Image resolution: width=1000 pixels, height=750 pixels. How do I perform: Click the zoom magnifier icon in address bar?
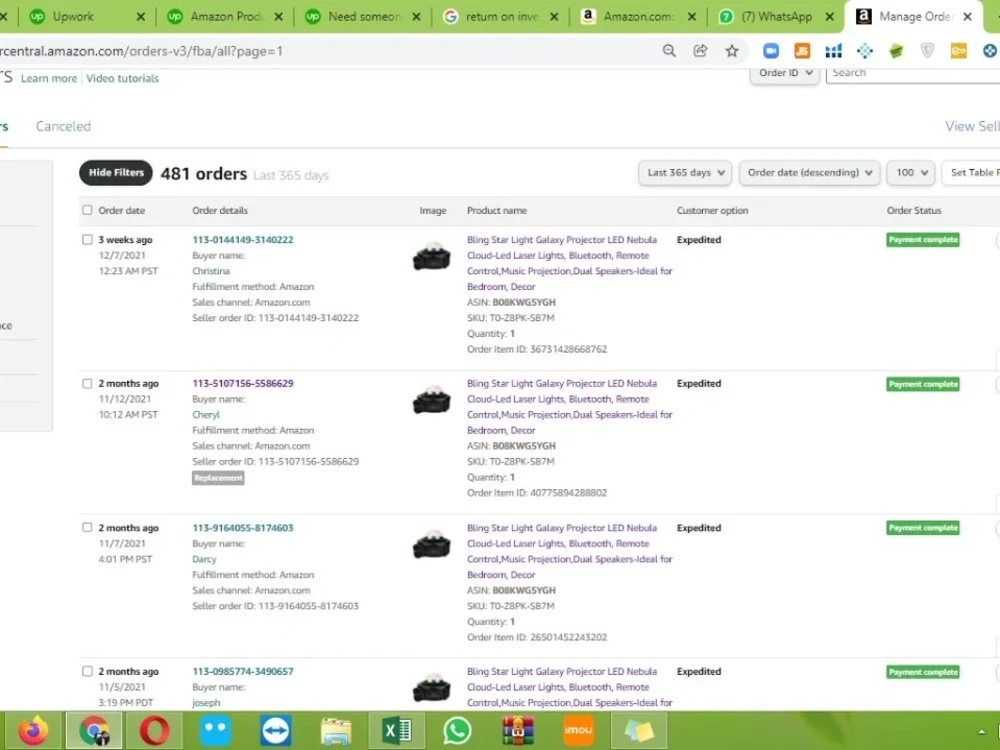point(668,51)
